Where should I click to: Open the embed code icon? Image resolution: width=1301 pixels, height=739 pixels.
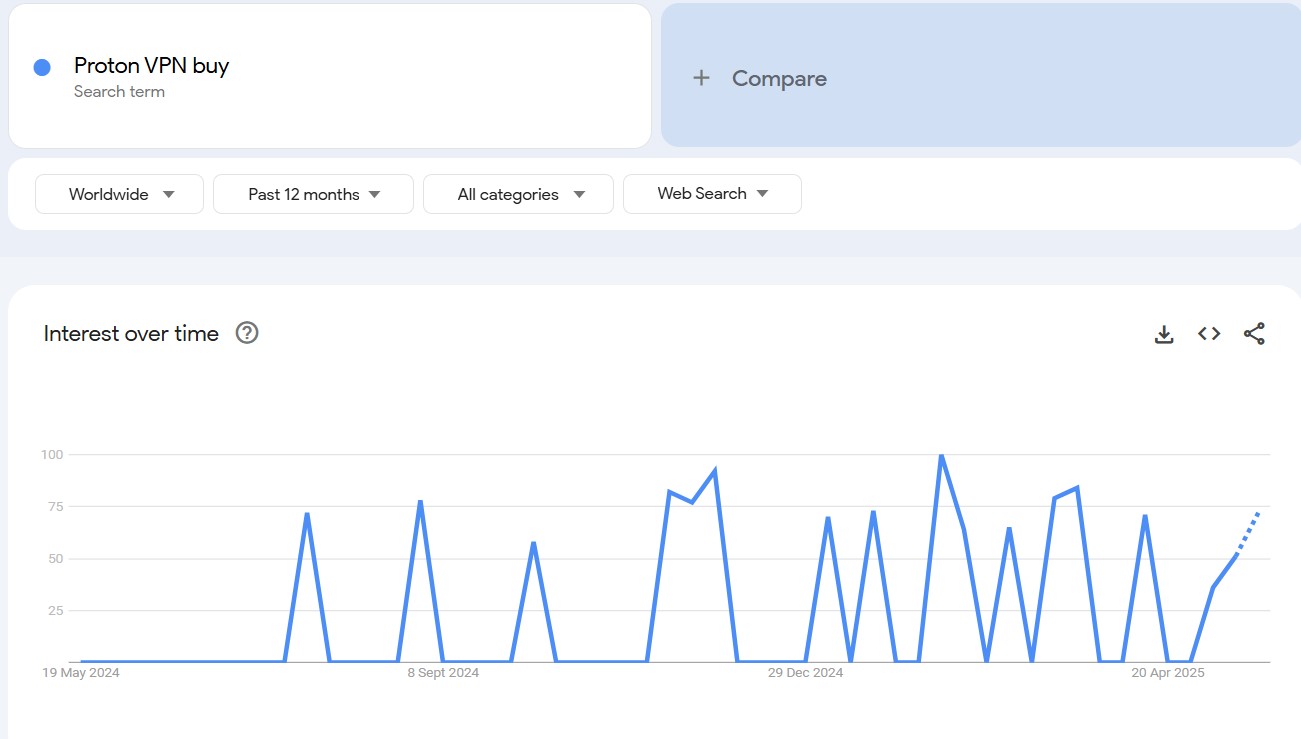(x=1209, y=334)
